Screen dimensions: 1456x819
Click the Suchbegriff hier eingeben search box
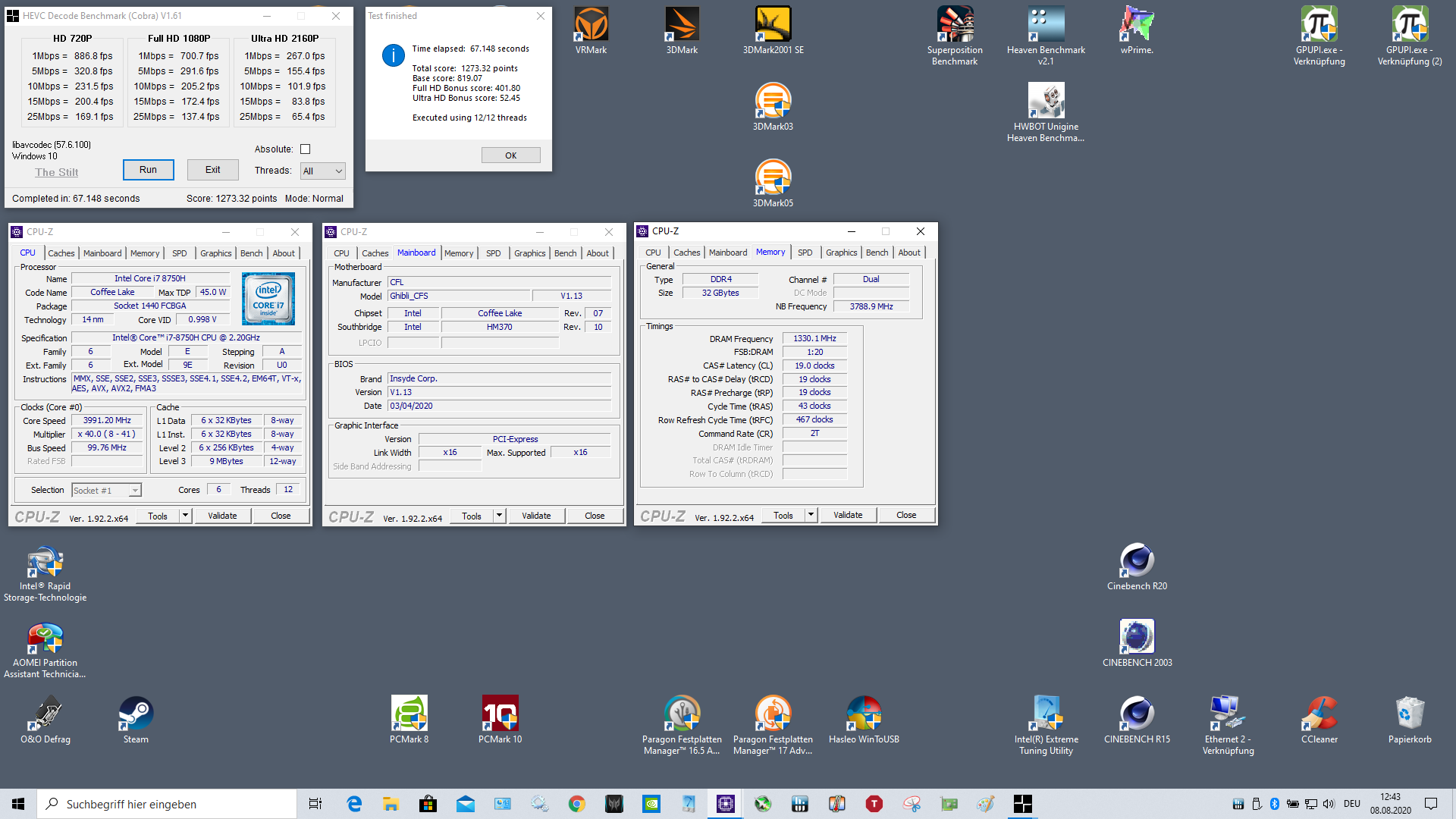(x=167, y=804)
